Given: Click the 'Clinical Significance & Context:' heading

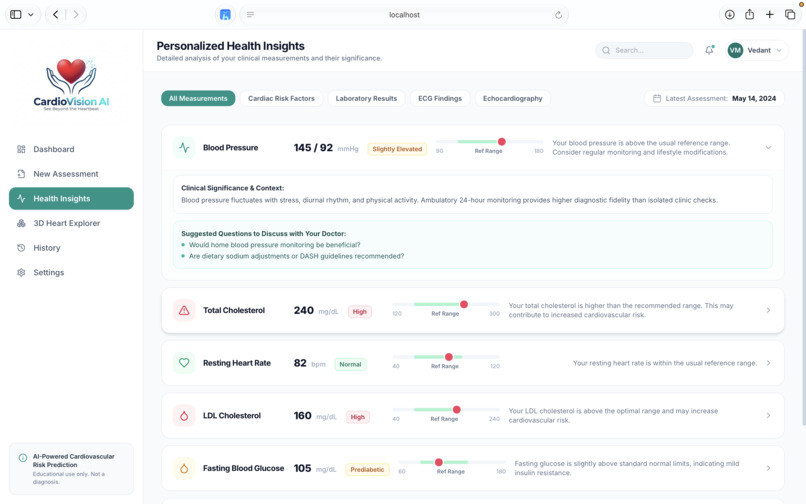Looking at the screenshot, I should pos(232,188).
